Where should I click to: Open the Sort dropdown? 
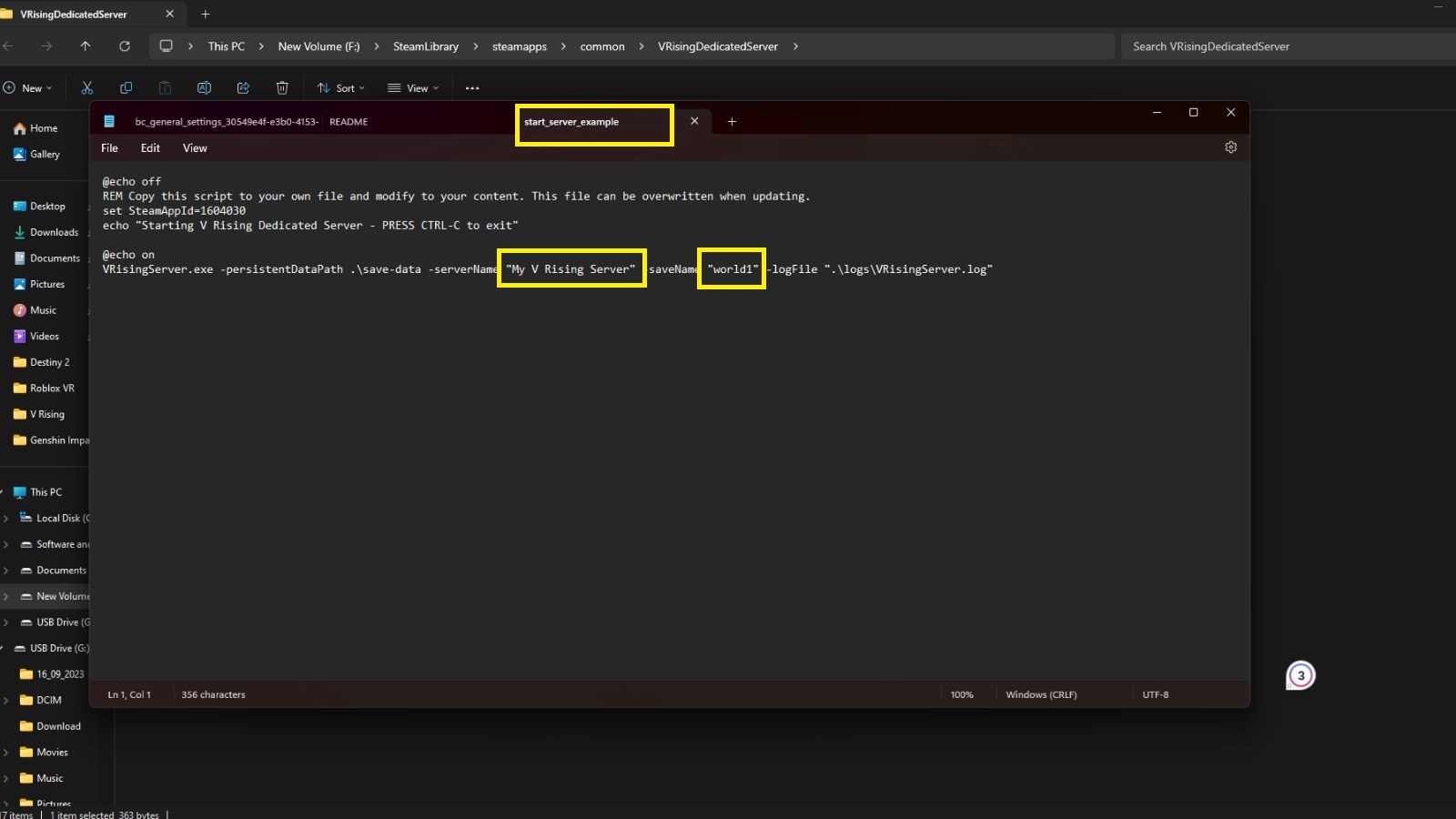click(x=340, y=87)
